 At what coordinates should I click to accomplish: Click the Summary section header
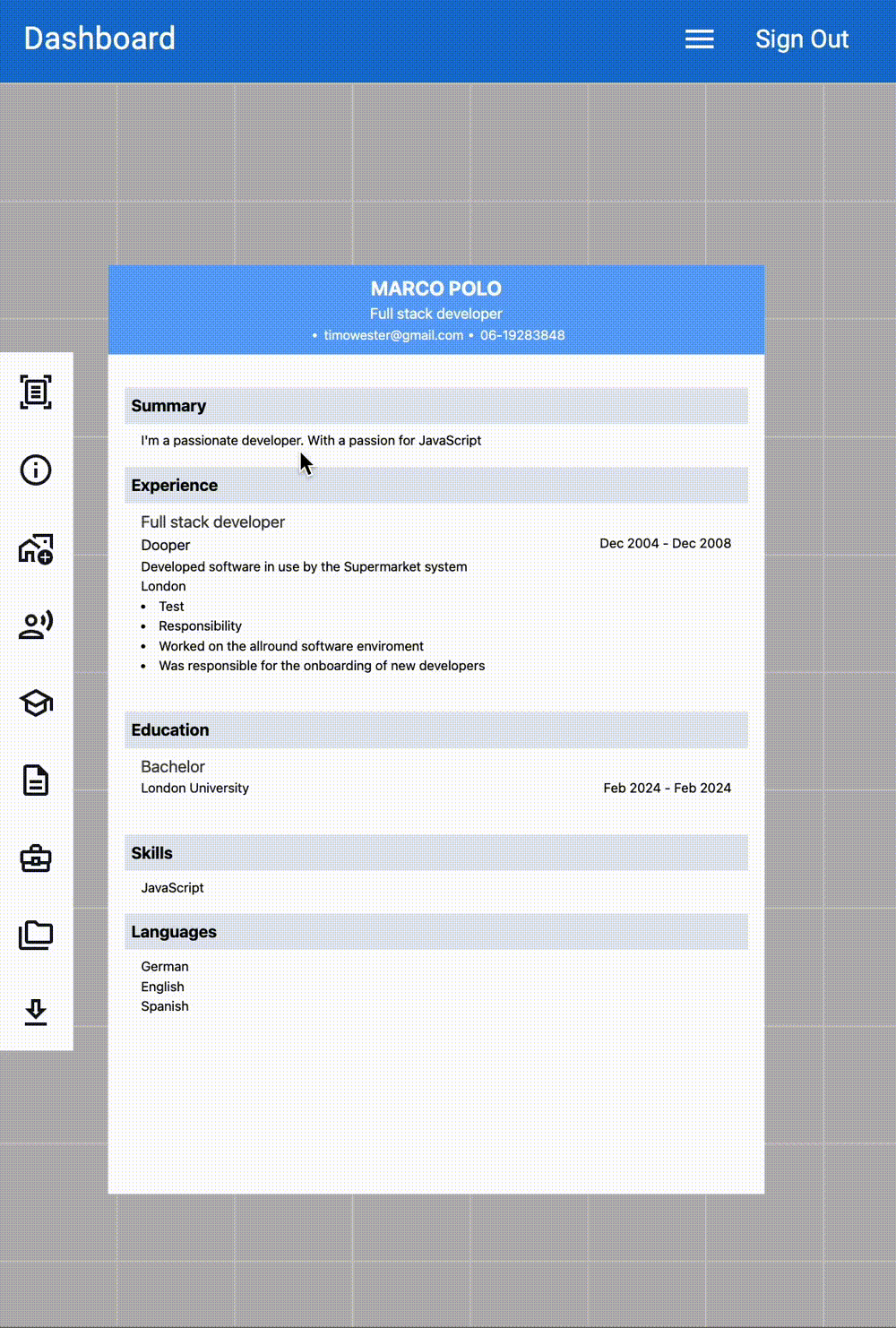(x=436, y=406)
